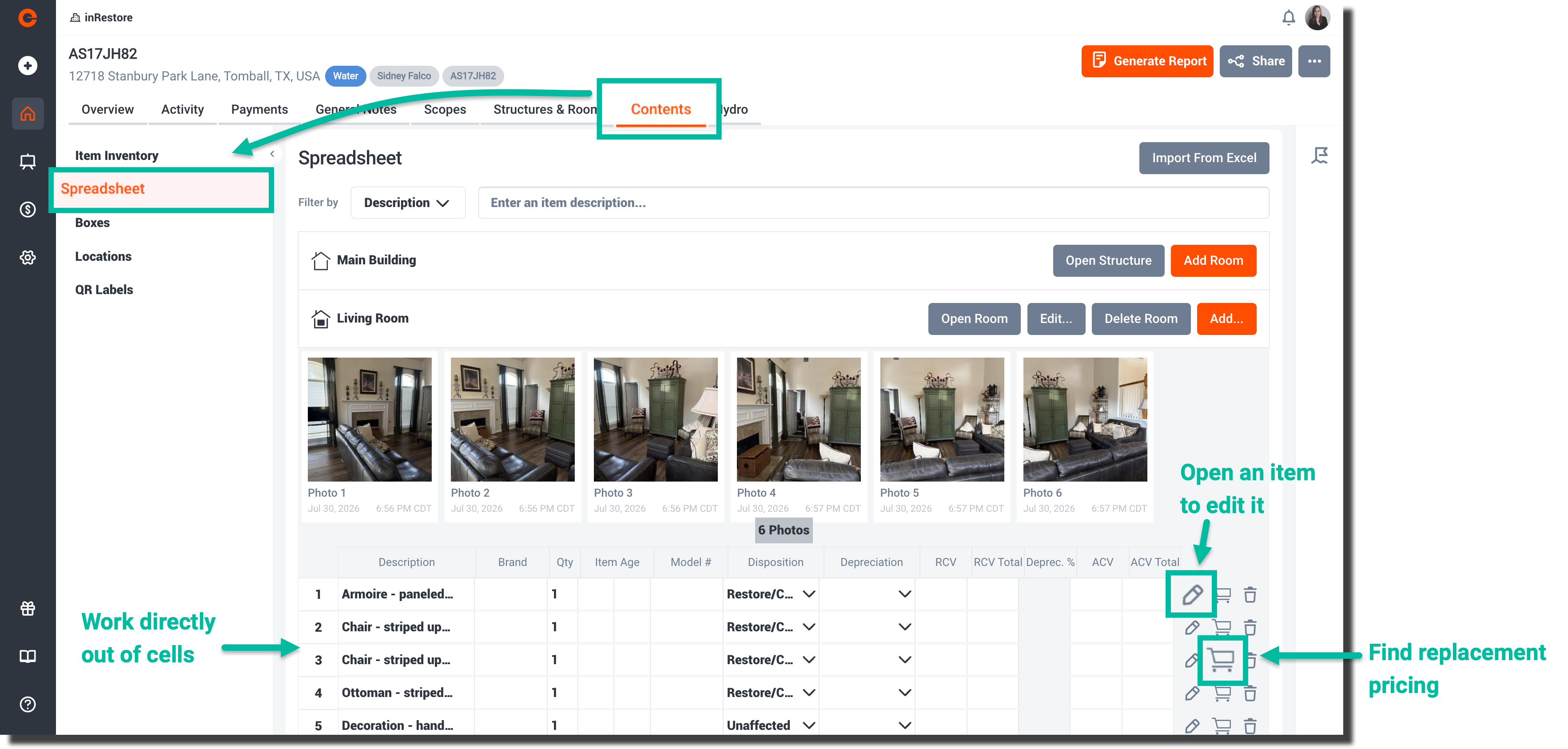Open the book guide sidebar icon

click(x=28, y=656)
